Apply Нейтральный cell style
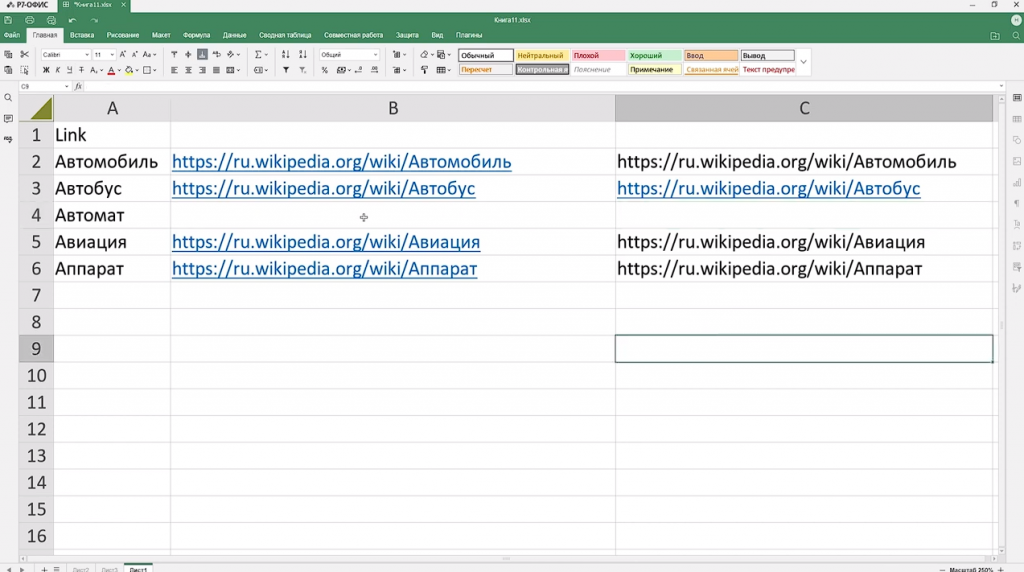 541,56
